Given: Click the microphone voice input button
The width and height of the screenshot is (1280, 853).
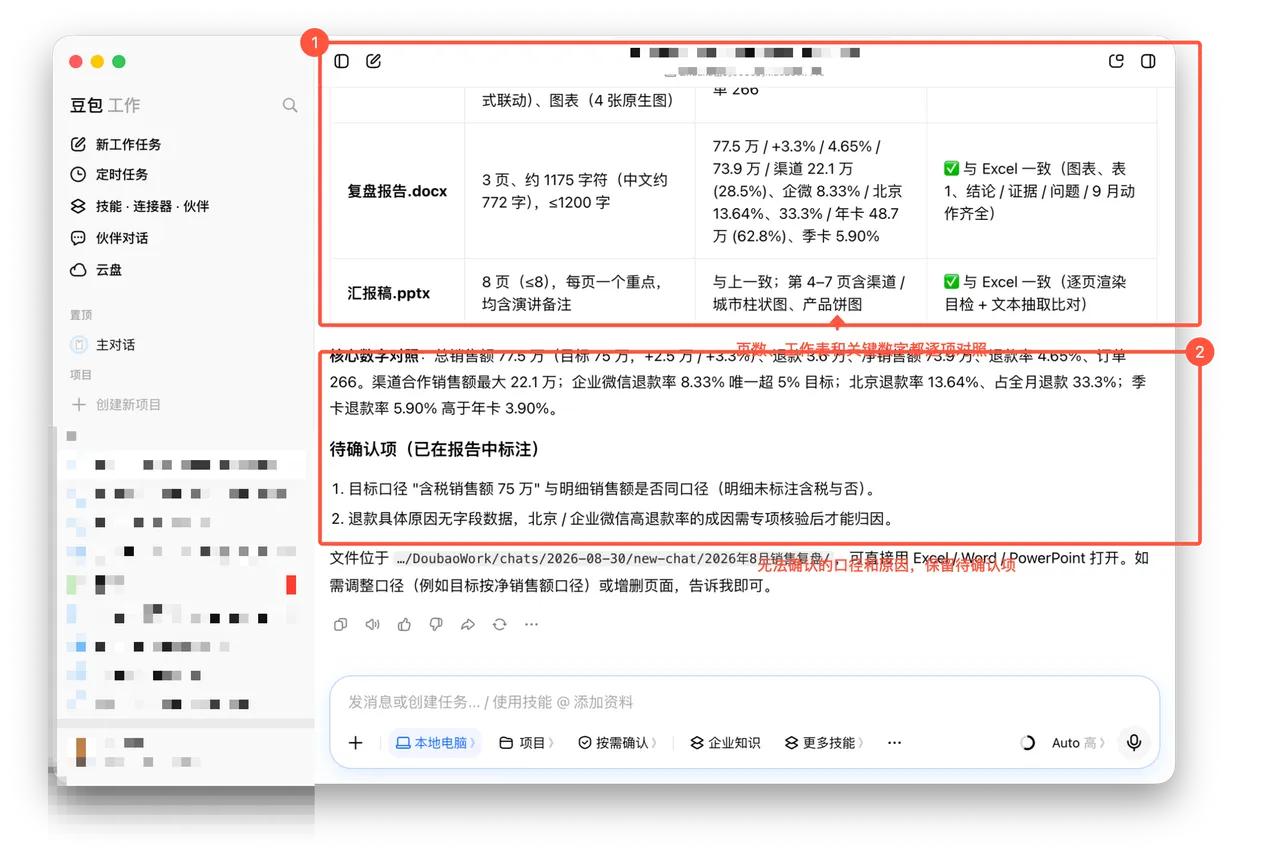Looking at the screenshot, I should (x=1134, y=743).
